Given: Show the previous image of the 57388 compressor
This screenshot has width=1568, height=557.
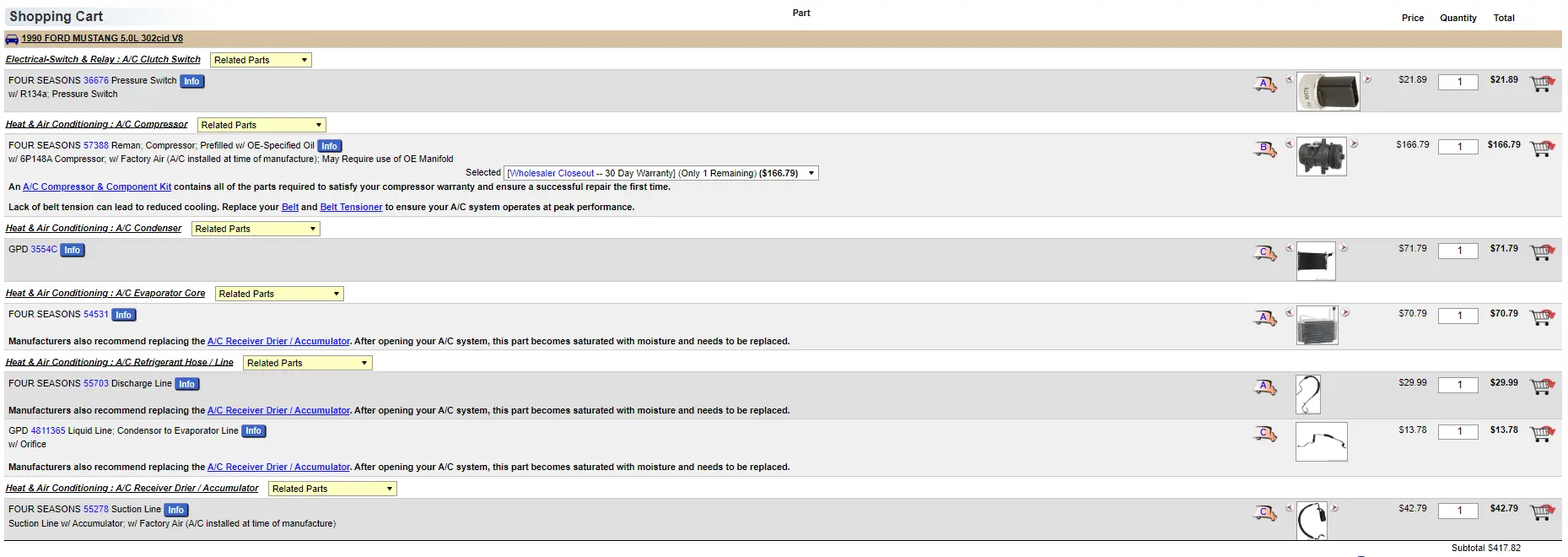Looking at the screenshot, I should [x=1289, y=144].
